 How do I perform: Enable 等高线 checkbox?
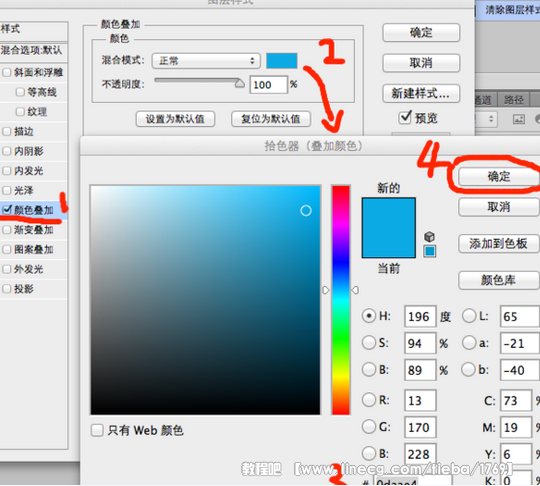click(x=20, y=92)
